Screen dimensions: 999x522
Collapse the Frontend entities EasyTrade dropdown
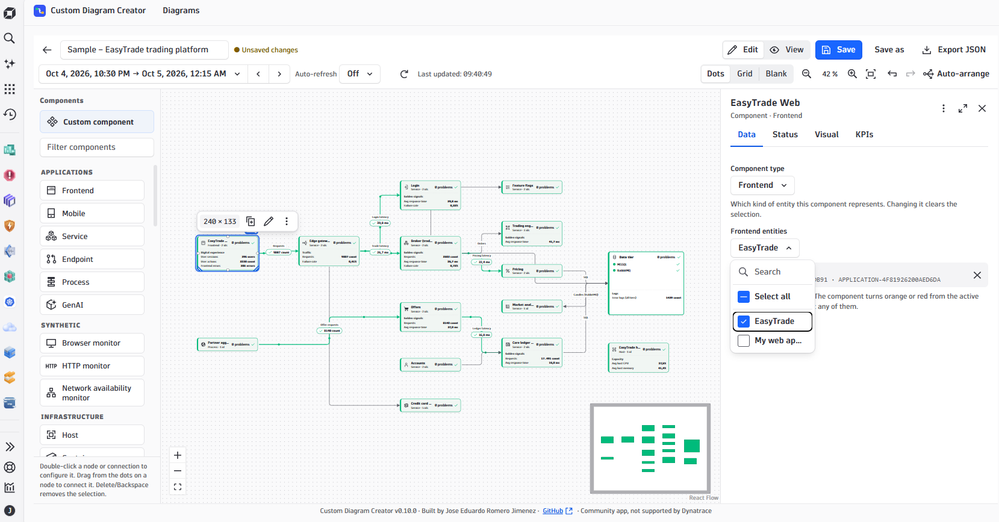point(765,248)
